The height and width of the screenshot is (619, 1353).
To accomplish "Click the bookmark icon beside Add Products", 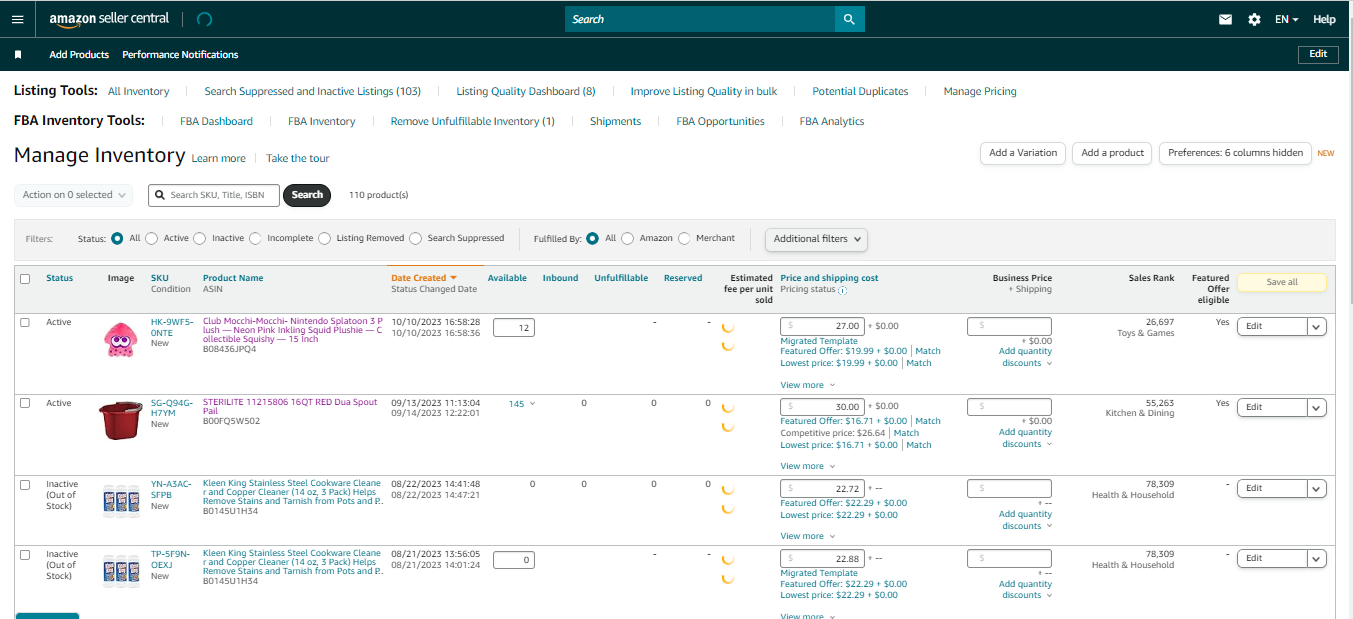I will tap(18, 55).
